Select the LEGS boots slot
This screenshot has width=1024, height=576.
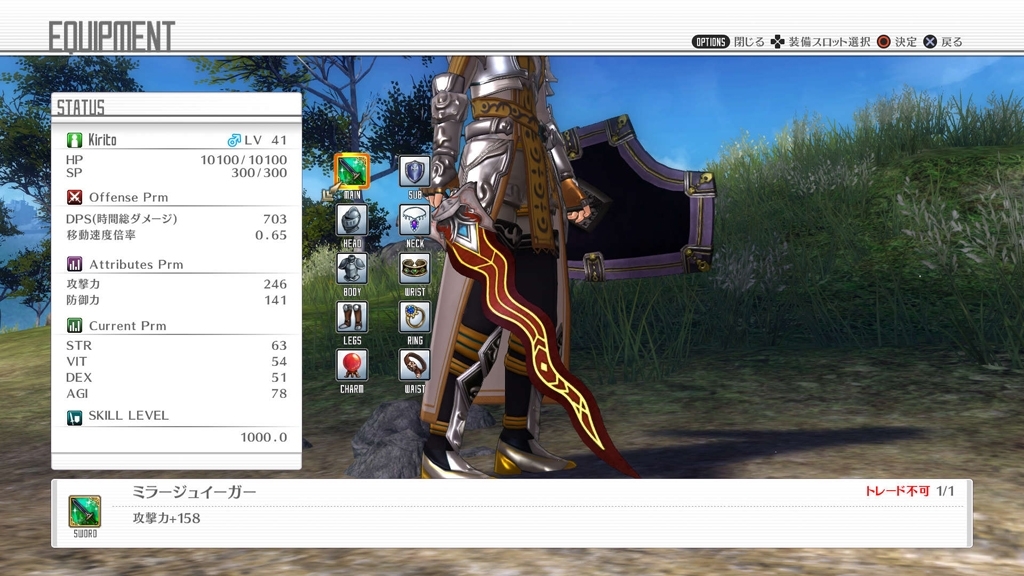coord(351,316)
